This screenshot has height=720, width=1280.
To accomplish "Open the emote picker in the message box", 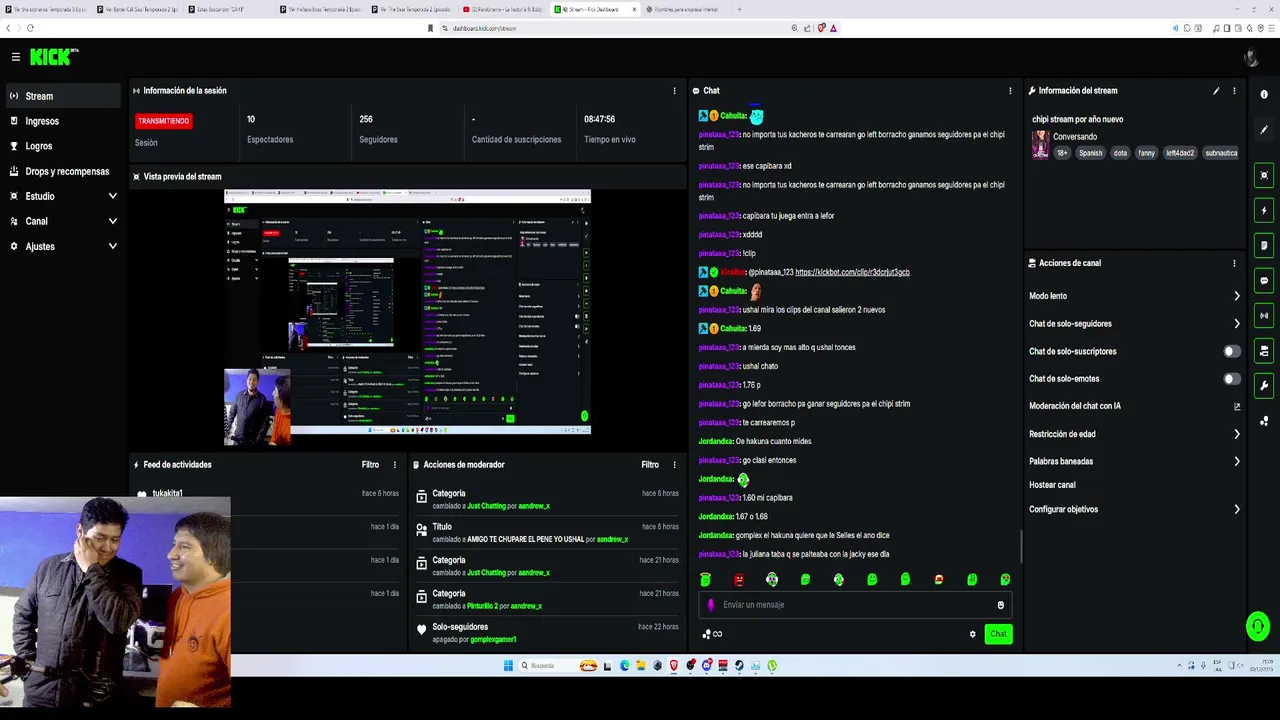I will point(1000,605).
